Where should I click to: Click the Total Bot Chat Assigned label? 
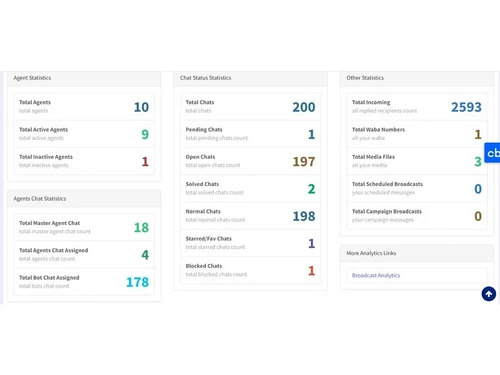click(x=49, y=278)
